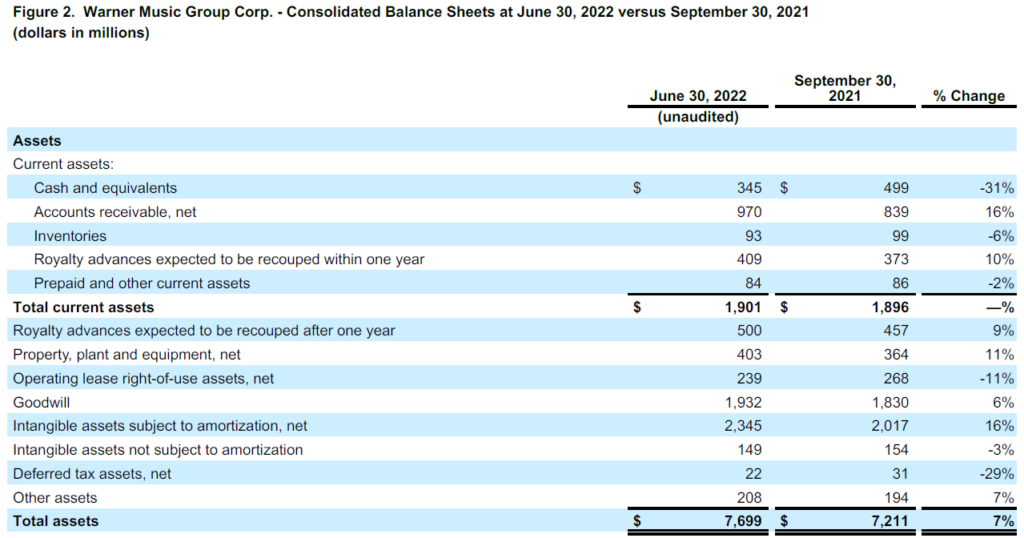Viewport: 1024px width, 538px height.
Task: Click the 'Current assets:' row label
Action: pos(63,164)
